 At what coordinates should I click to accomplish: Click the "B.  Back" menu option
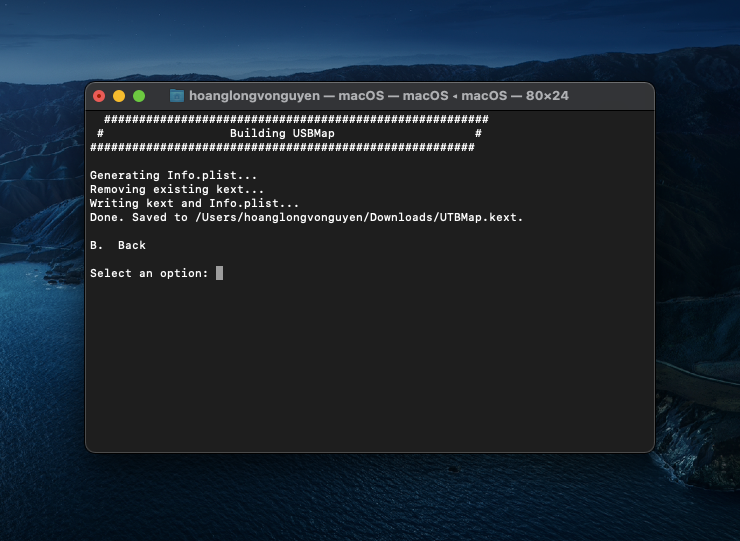click(x=118, y=245)
